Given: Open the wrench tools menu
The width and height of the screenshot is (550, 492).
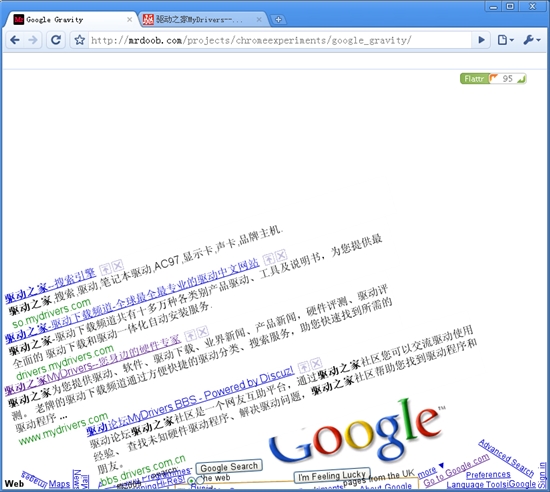Looking at the screenshot, I should point(532,40).
